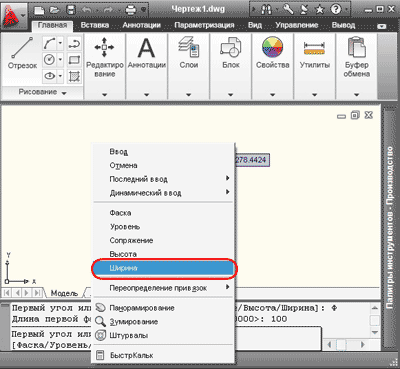Expand the circle tool dropdown arrow
This screenshot has width=400, height=369.
click(60, 60)
